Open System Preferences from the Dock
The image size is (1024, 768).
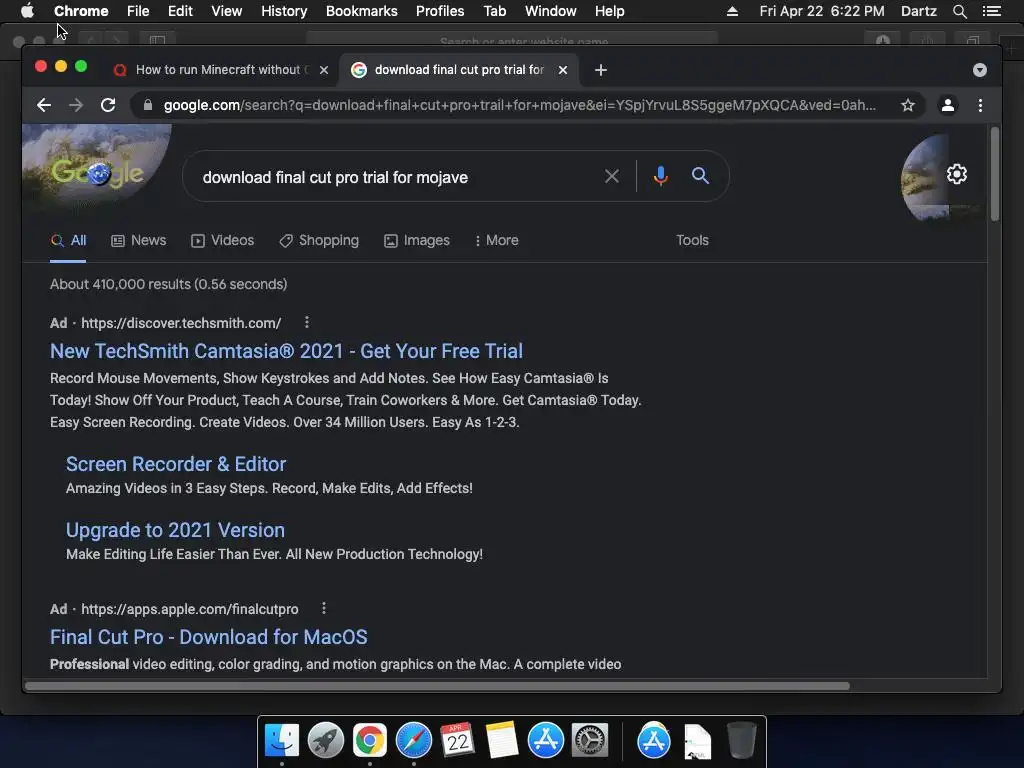pyautogui.click(x=590, y=741)
